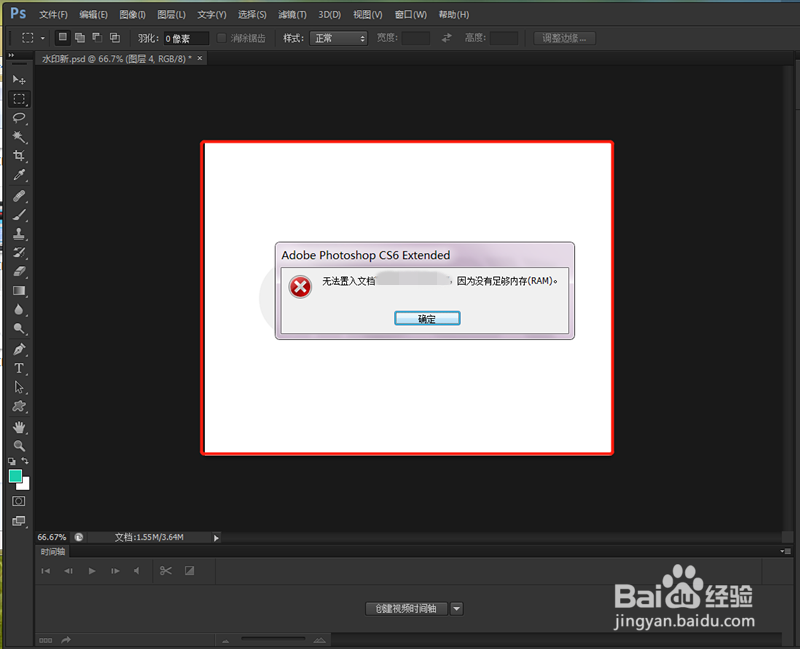Select the Crop tool
Viewport: 800px width, 649px height.
19,156
